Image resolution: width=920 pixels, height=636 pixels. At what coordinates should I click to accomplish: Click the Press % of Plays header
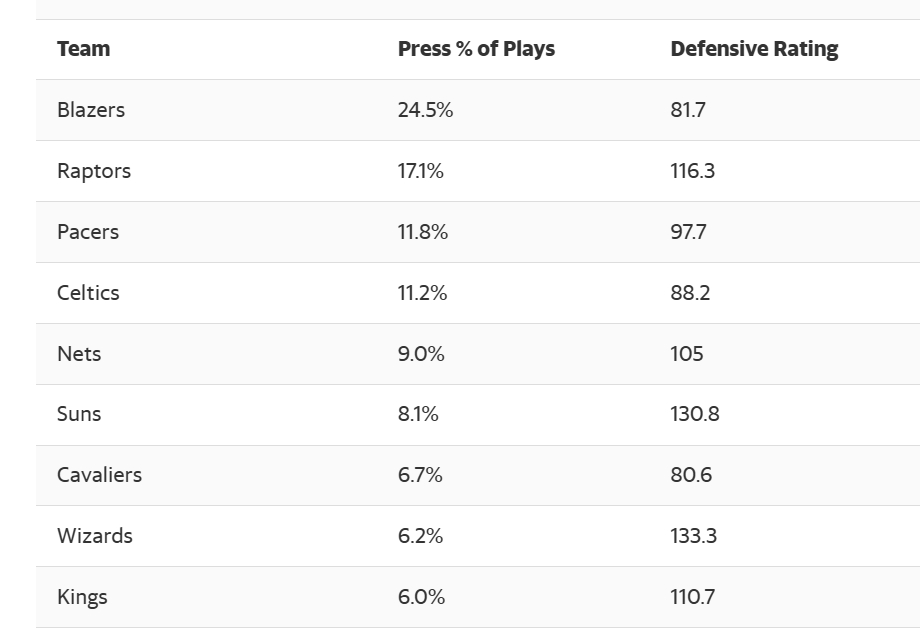pos(476,49)
